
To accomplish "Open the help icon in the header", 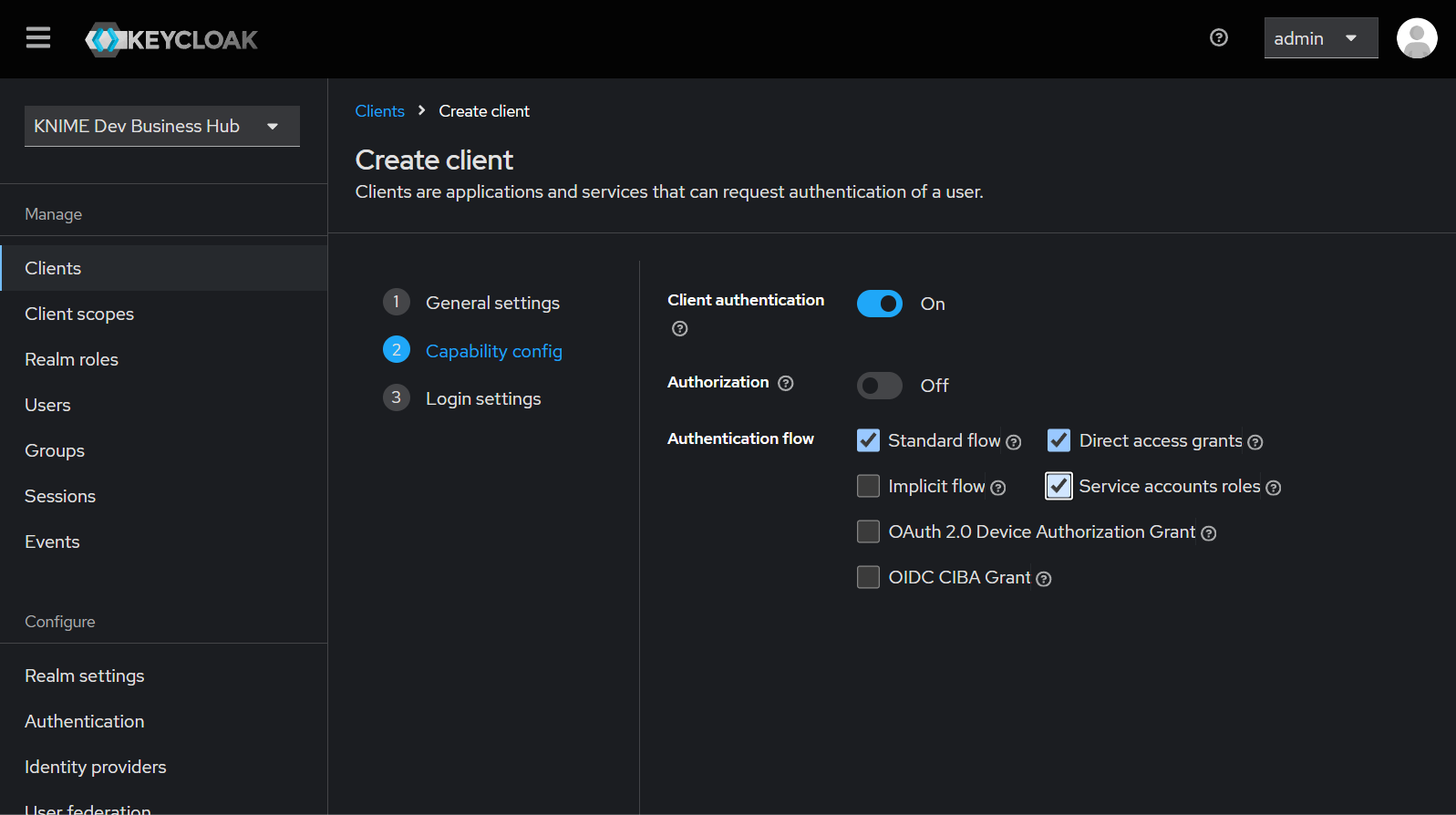I will (1218, 37).
